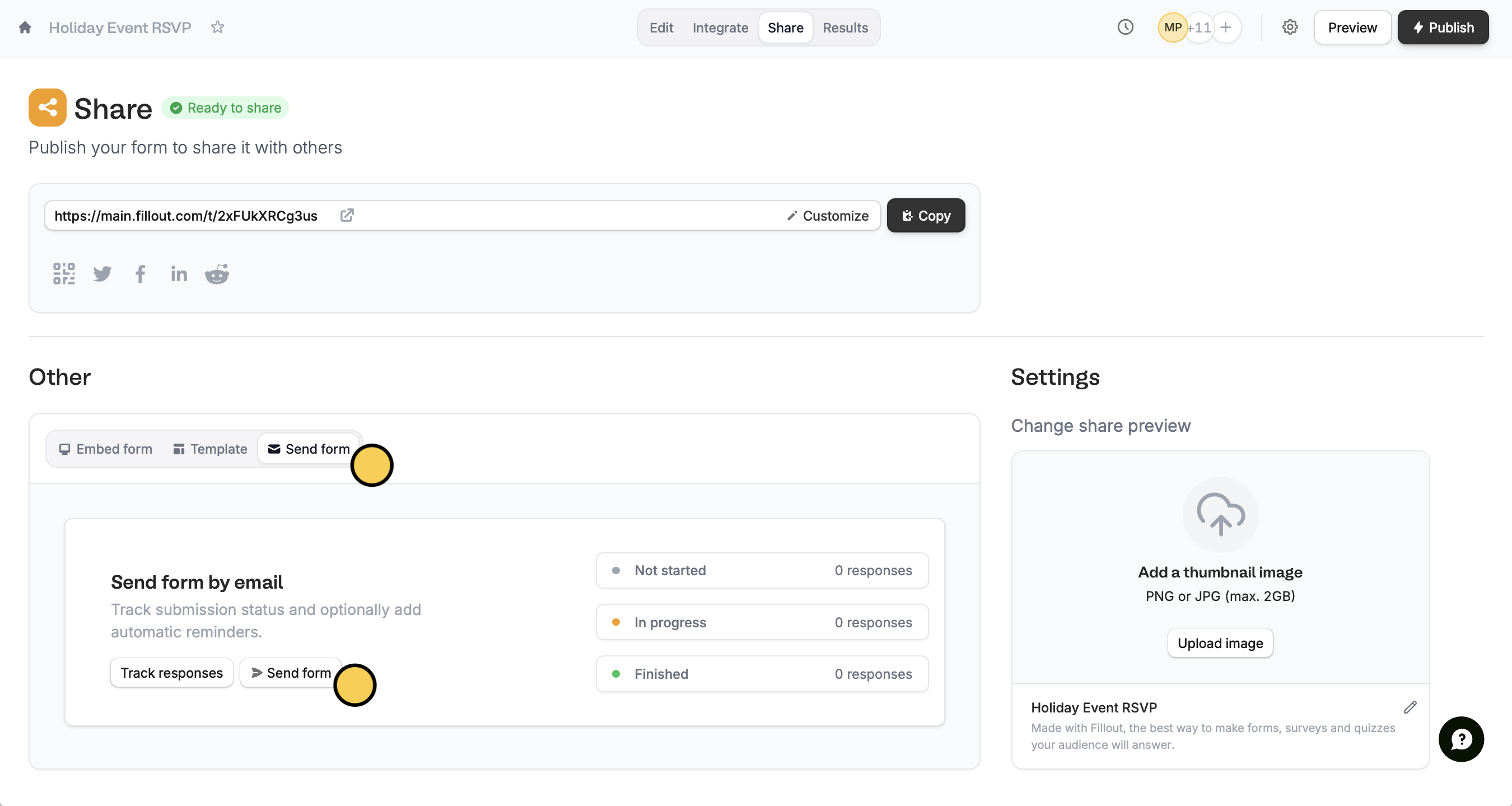Open the QR code share option
Image resolution: width=1512 pixels, height=806 pixels.
point(64,273)
